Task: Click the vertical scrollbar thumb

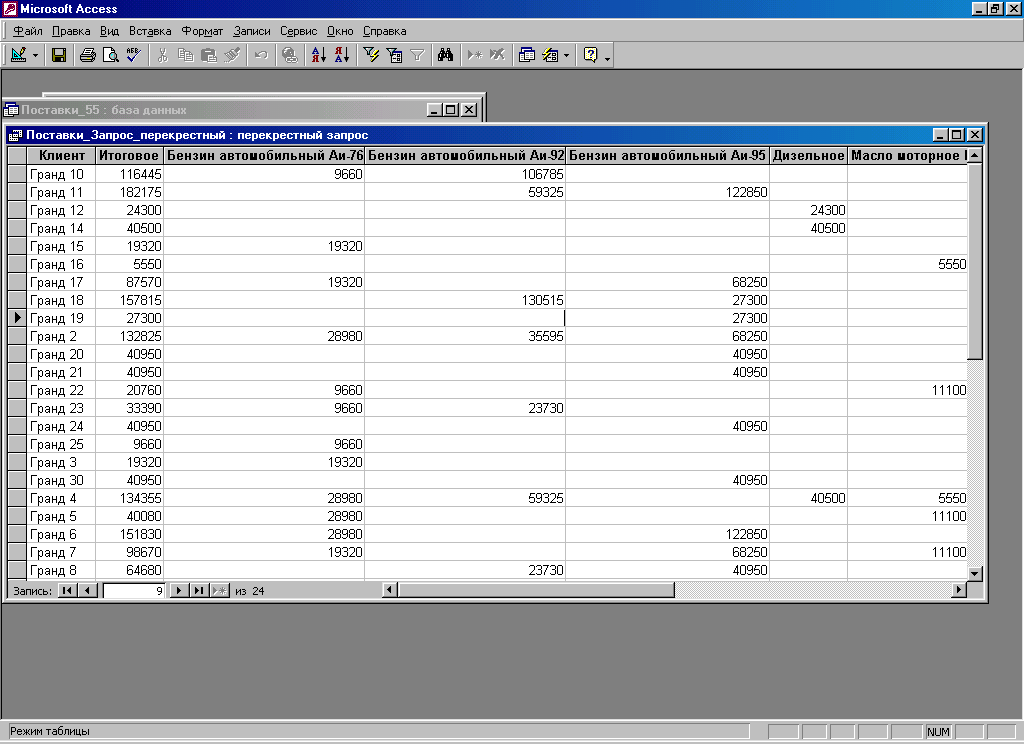Action: (x=974, y=261)
